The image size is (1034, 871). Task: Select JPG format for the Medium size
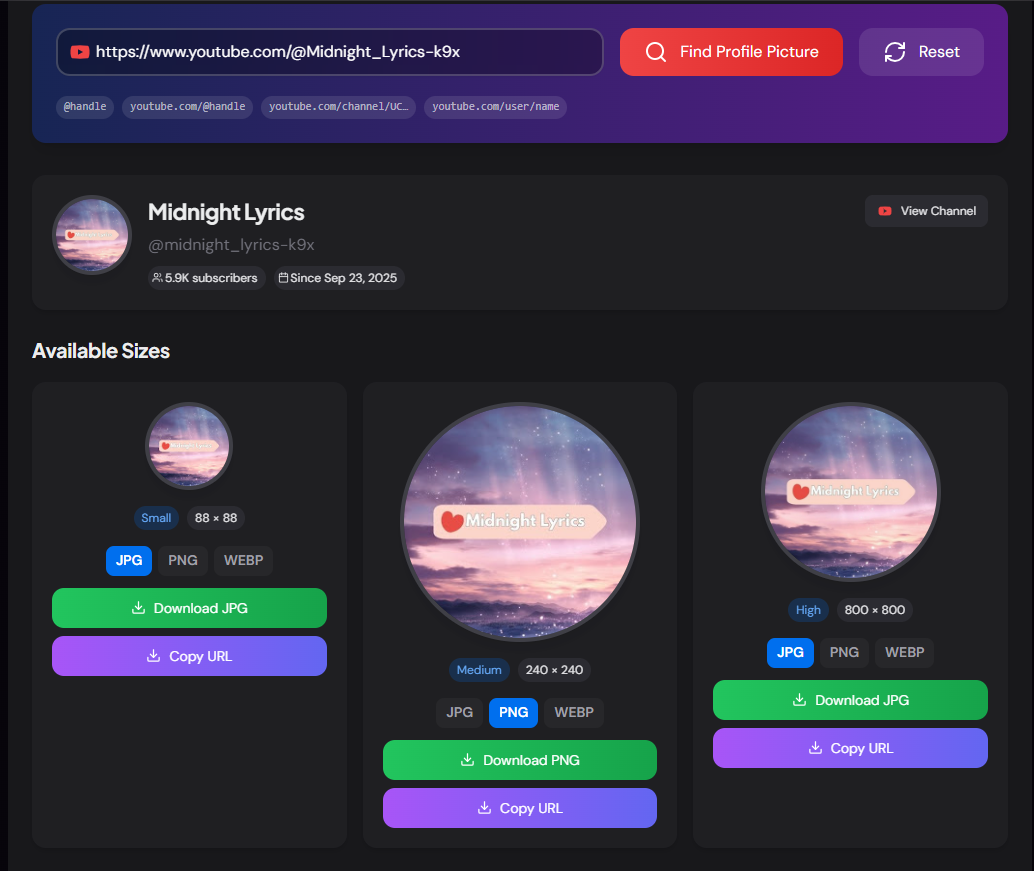click(459, 712)
